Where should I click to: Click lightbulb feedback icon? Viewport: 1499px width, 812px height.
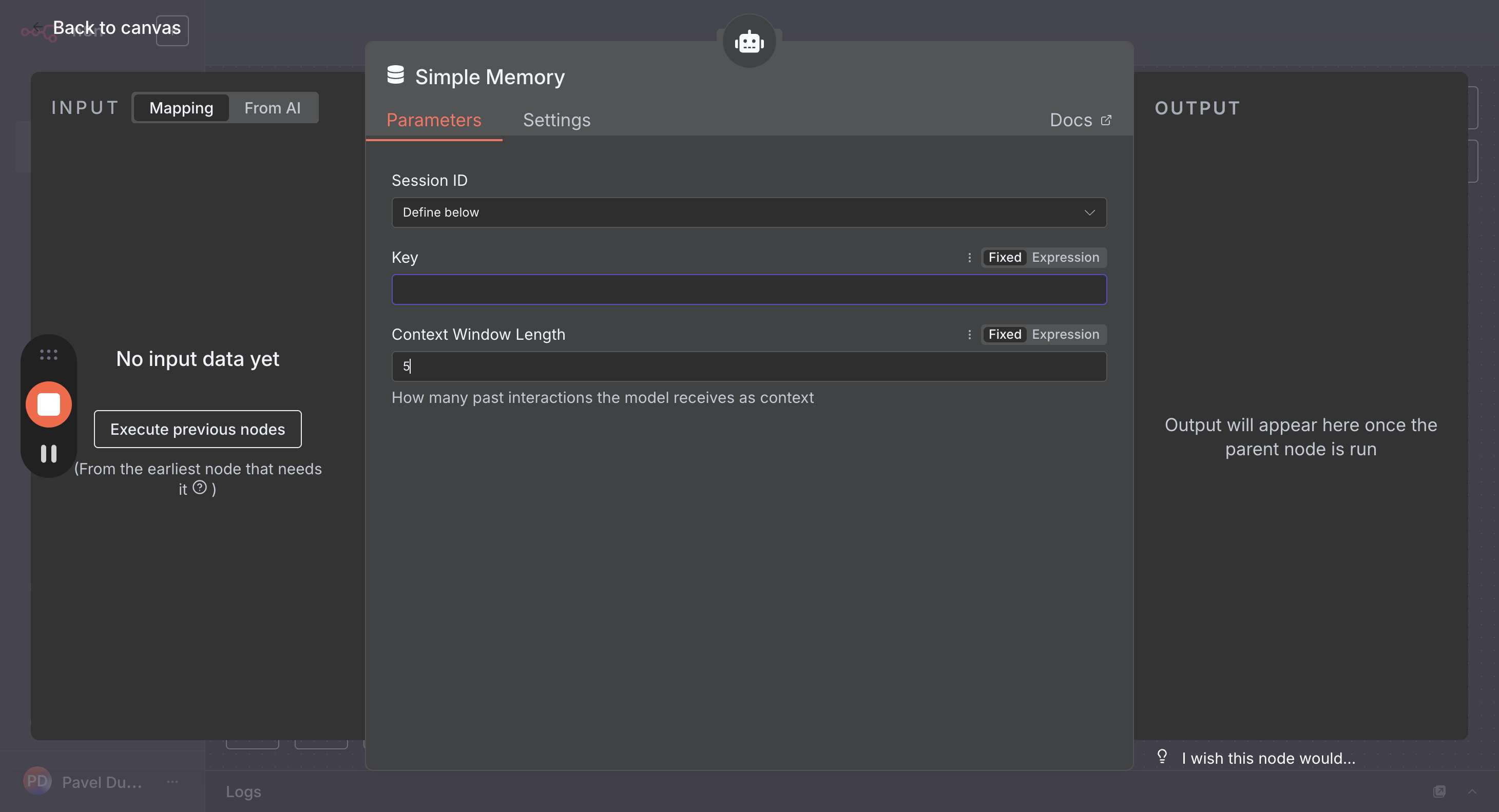tap(1162, 756)
